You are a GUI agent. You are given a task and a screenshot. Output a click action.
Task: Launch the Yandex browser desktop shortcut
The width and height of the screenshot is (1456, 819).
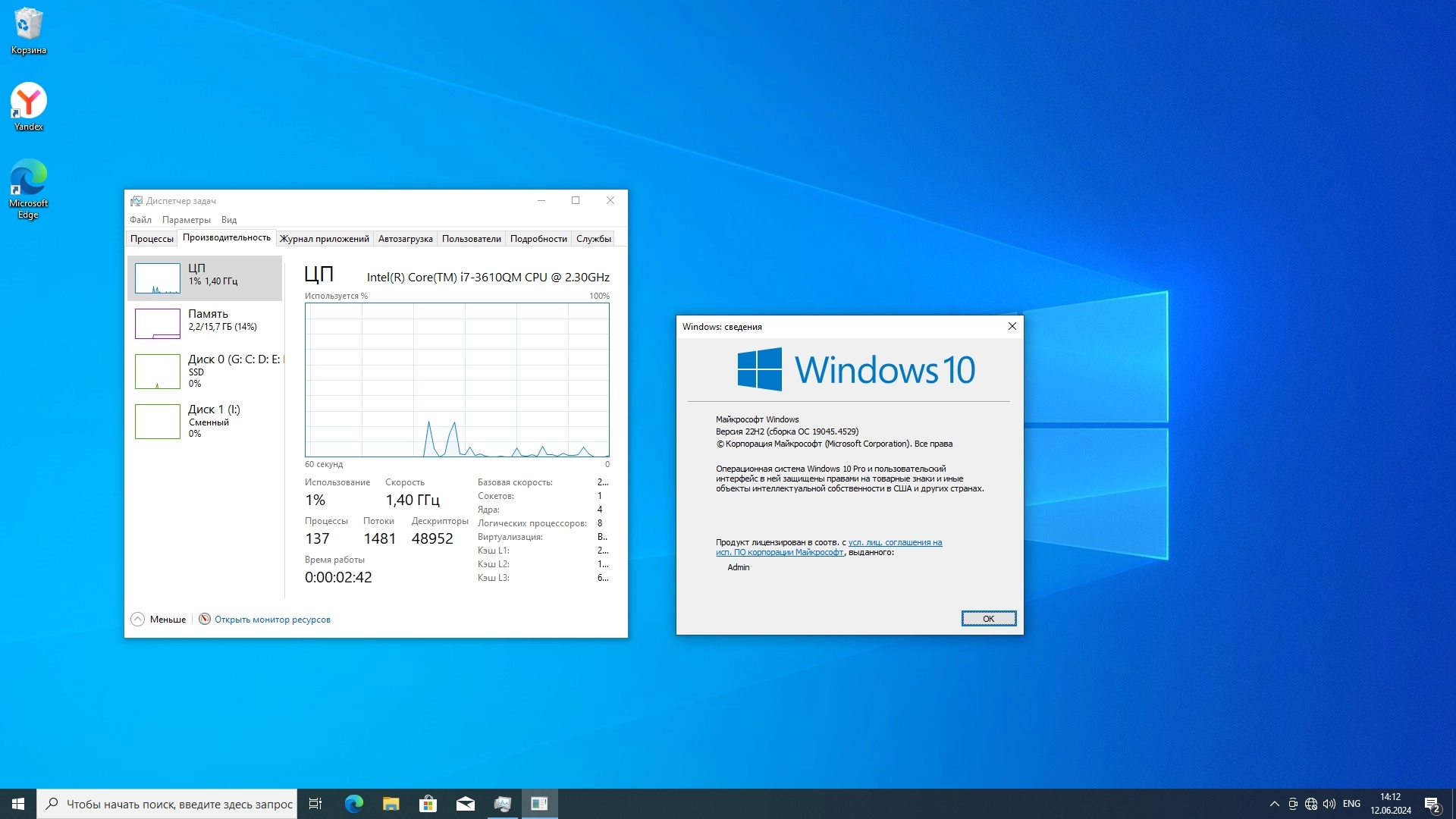coord(28,106)
